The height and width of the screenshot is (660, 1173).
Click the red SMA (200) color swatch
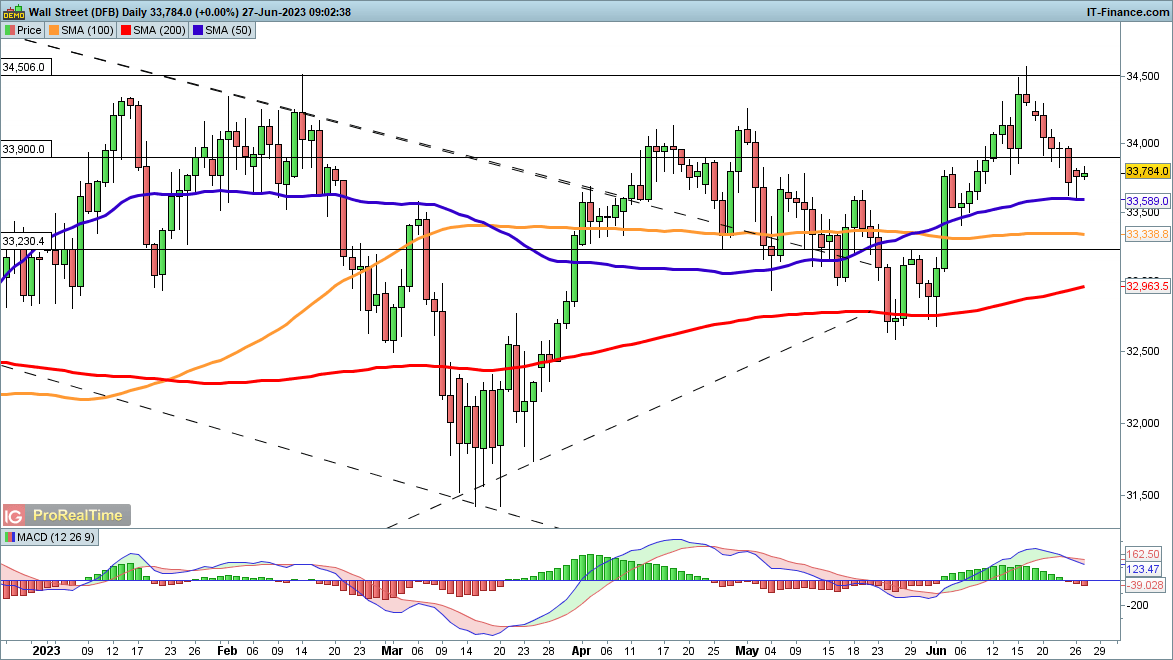[x=126, y=30]
